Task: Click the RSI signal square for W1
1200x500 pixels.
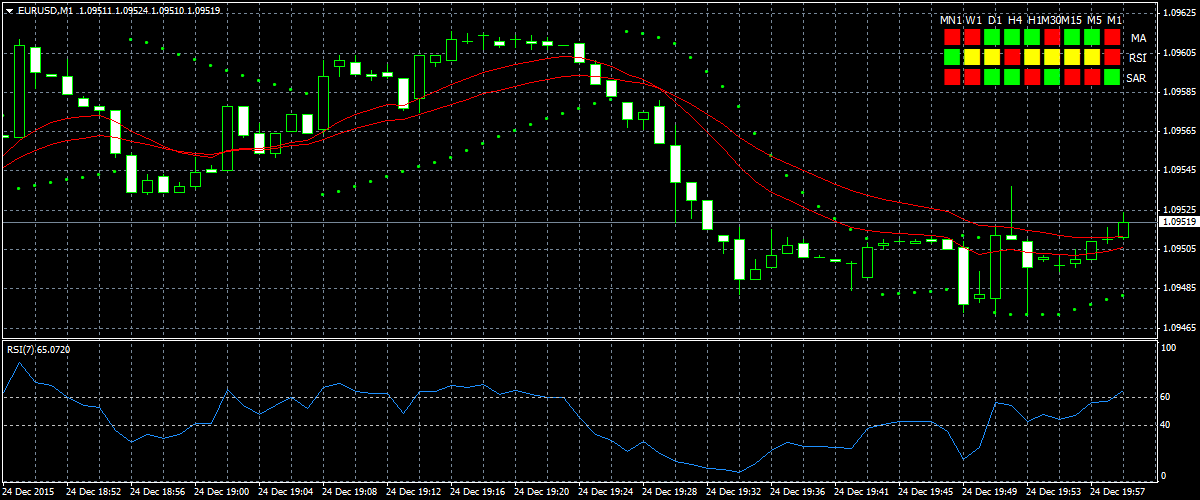Action: click(x=972, y=57)
